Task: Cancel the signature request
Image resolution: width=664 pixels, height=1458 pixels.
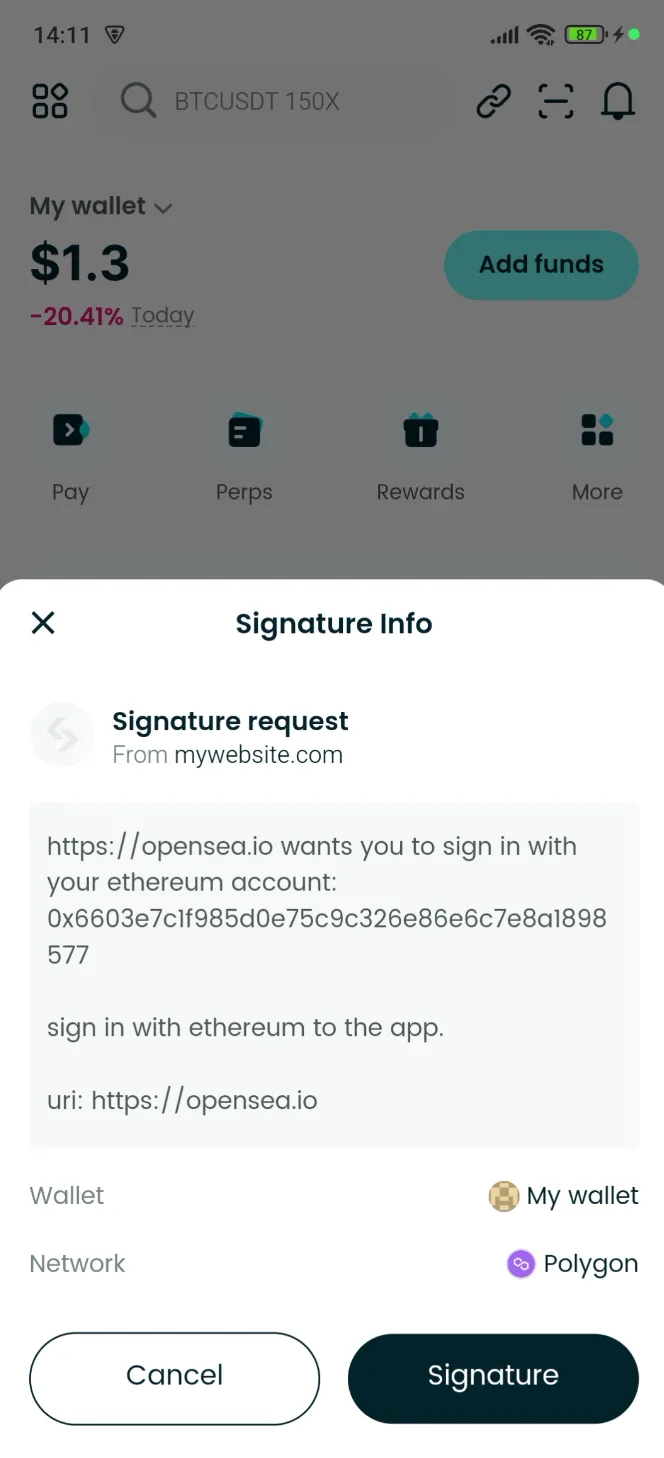Action: [x=174, y=1375]
